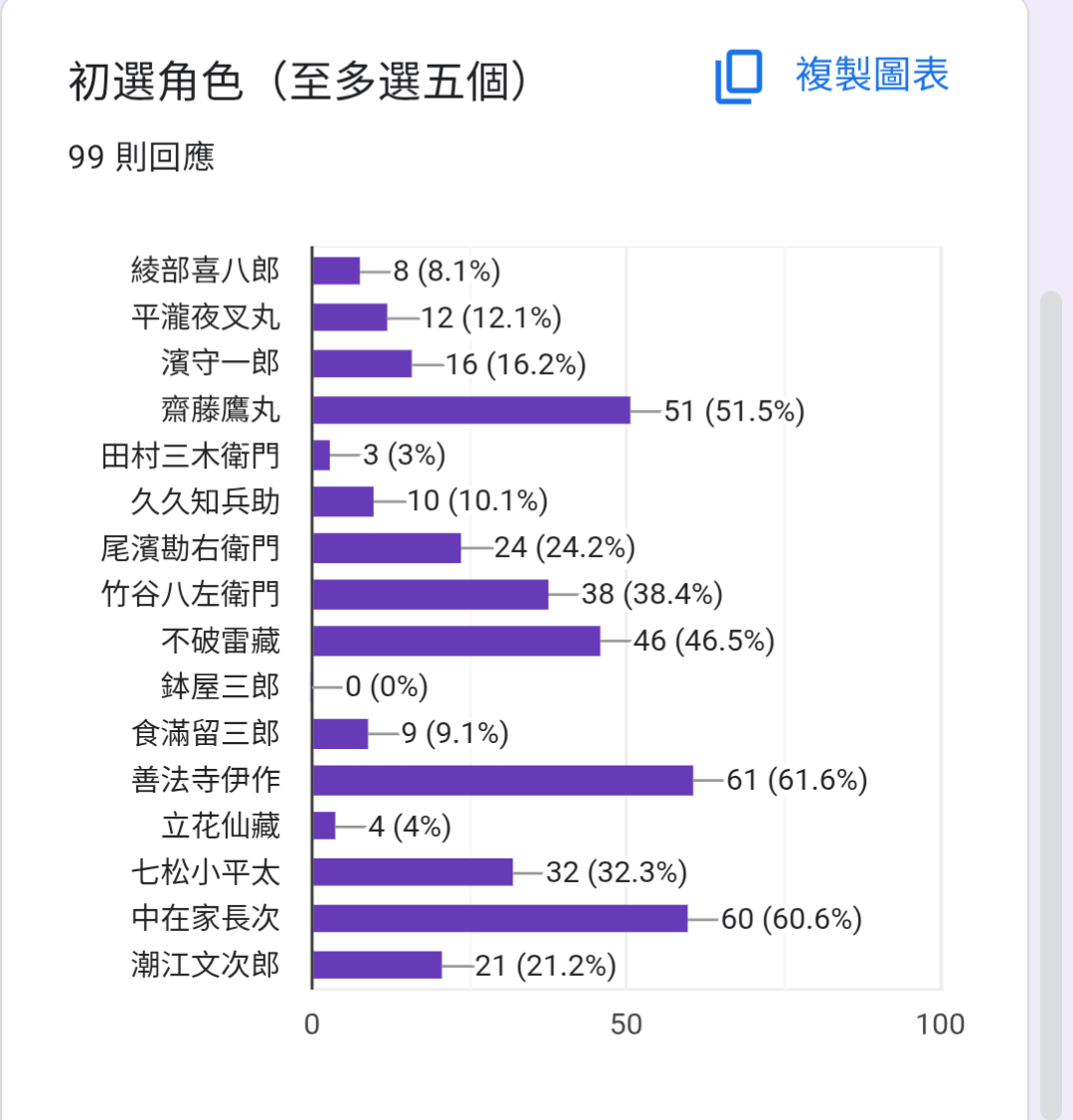
Task: Click the copy chart icon
Action: pyautogui.click(x=738, y=77)
